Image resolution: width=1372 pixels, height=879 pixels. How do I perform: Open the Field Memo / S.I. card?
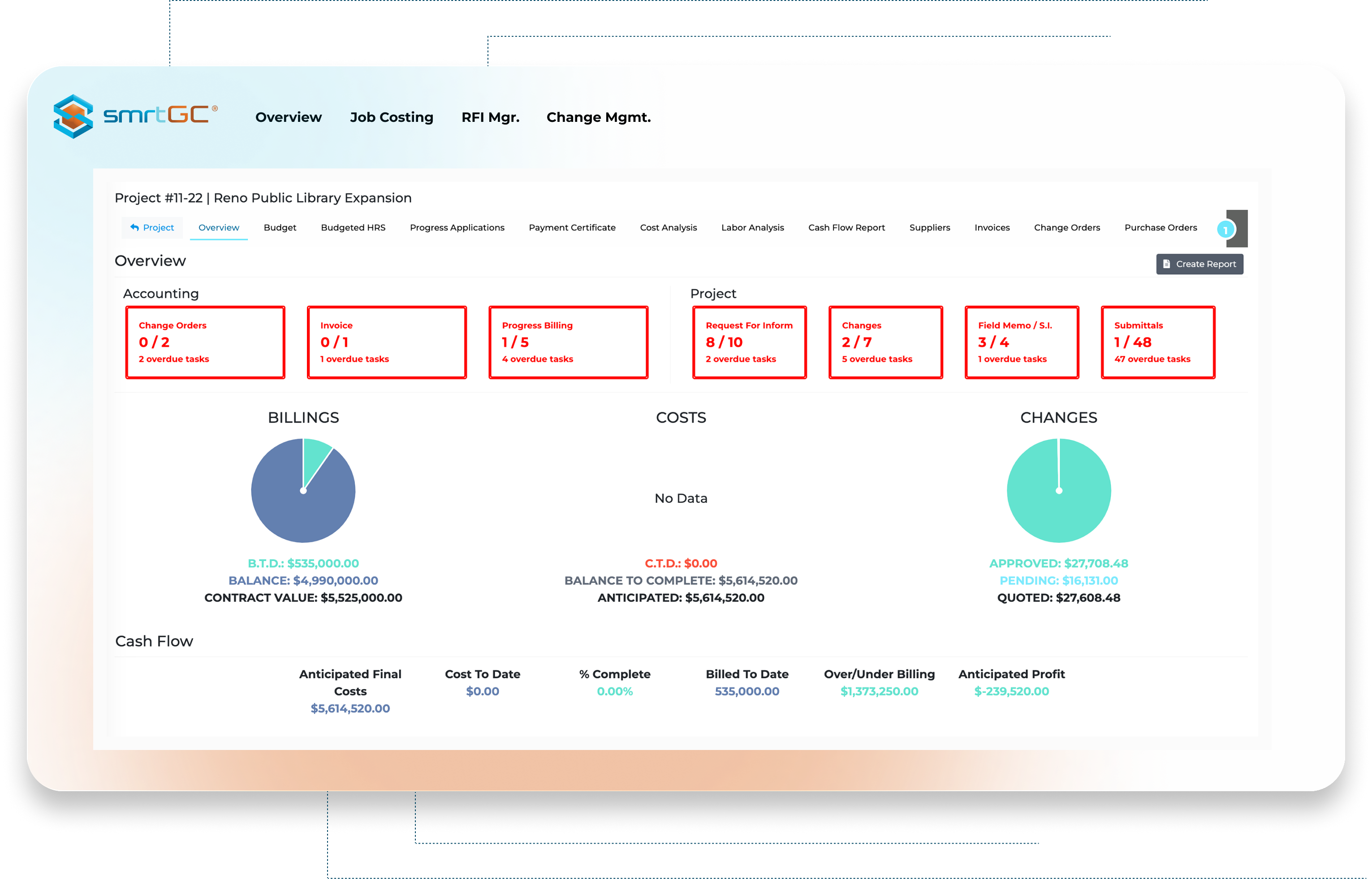coord(1022,342)
